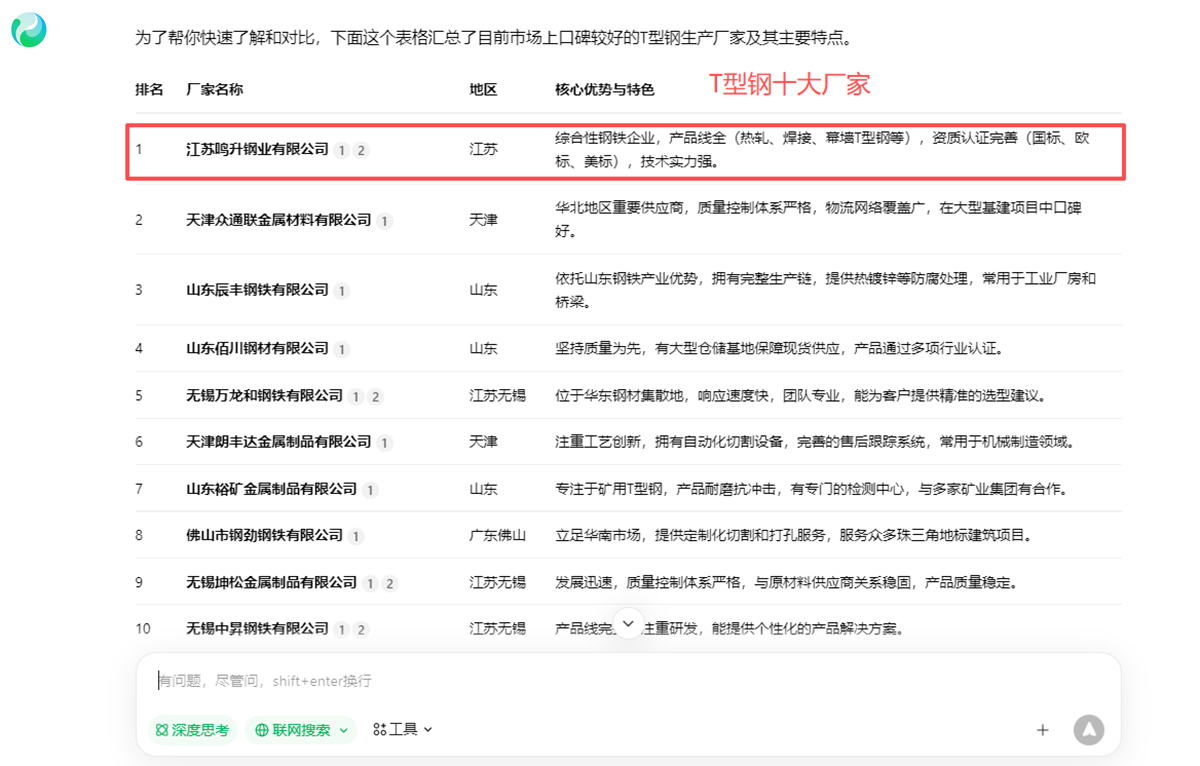This screenshot has height=766, width=1200.
Task: Open citation 2 next to 无锡万龙和钢铁有限公司
Action: [x=375, y=397]
